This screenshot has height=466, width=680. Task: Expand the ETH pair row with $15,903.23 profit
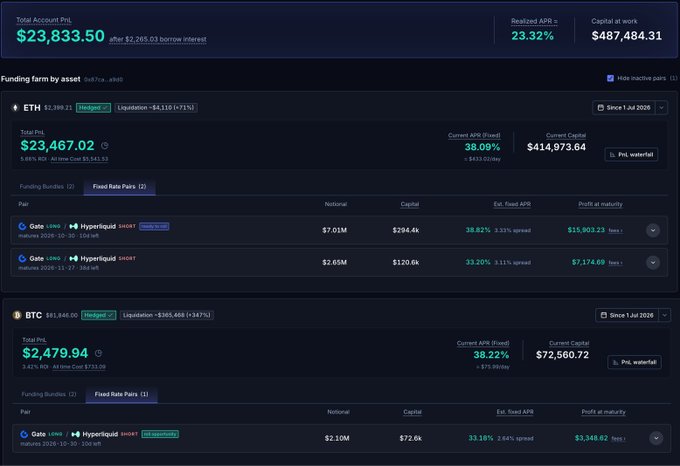653,230
